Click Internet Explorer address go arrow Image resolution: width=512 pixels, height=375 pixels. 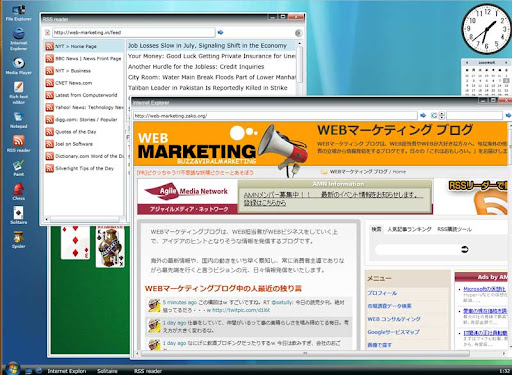pyautogui.click(x=423, y=115)
